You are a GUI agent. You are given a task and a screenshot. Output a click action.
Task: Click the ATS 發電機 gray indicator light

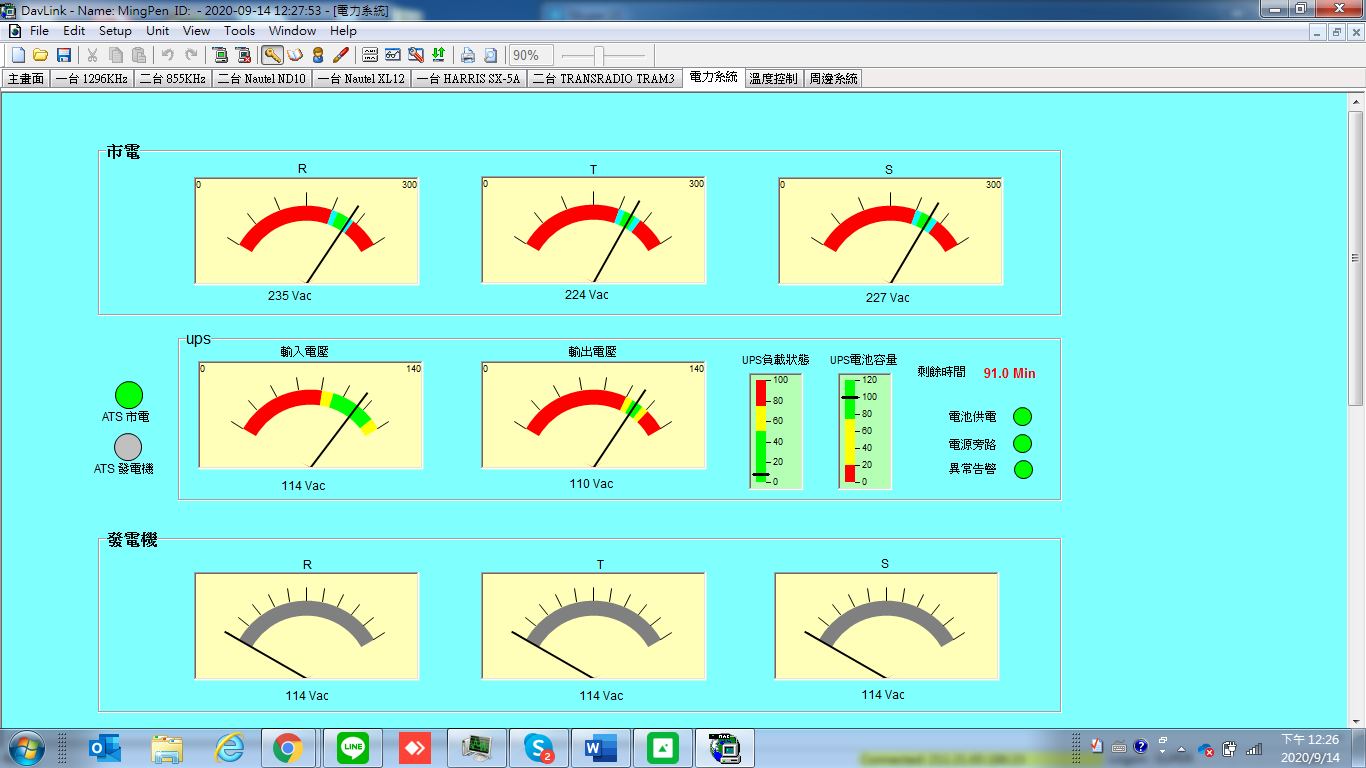click(128, 447)
